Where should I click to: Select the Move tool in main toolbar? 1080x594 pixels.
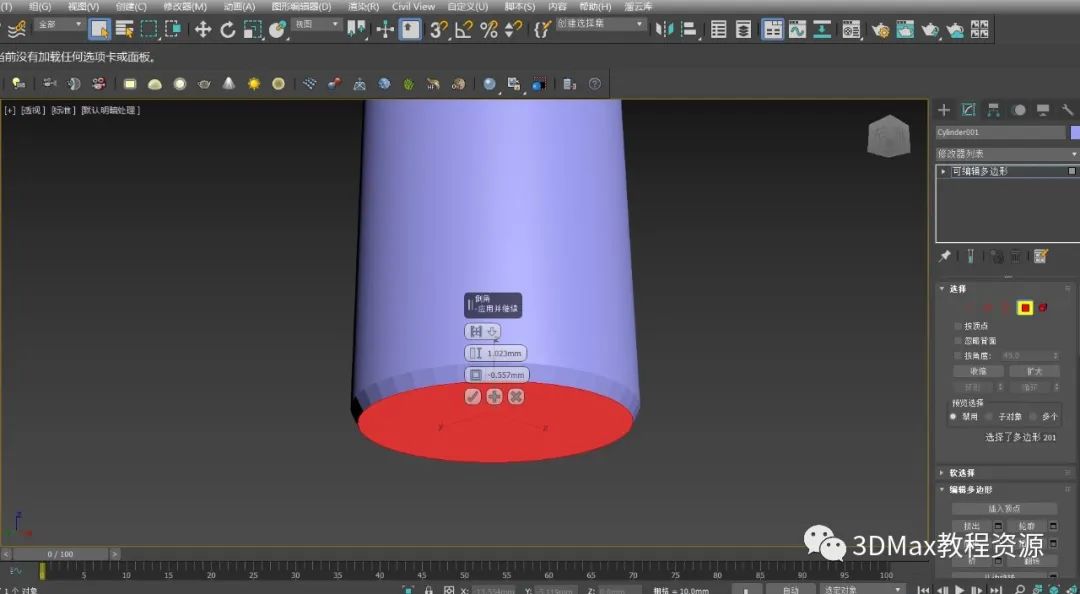203,29
